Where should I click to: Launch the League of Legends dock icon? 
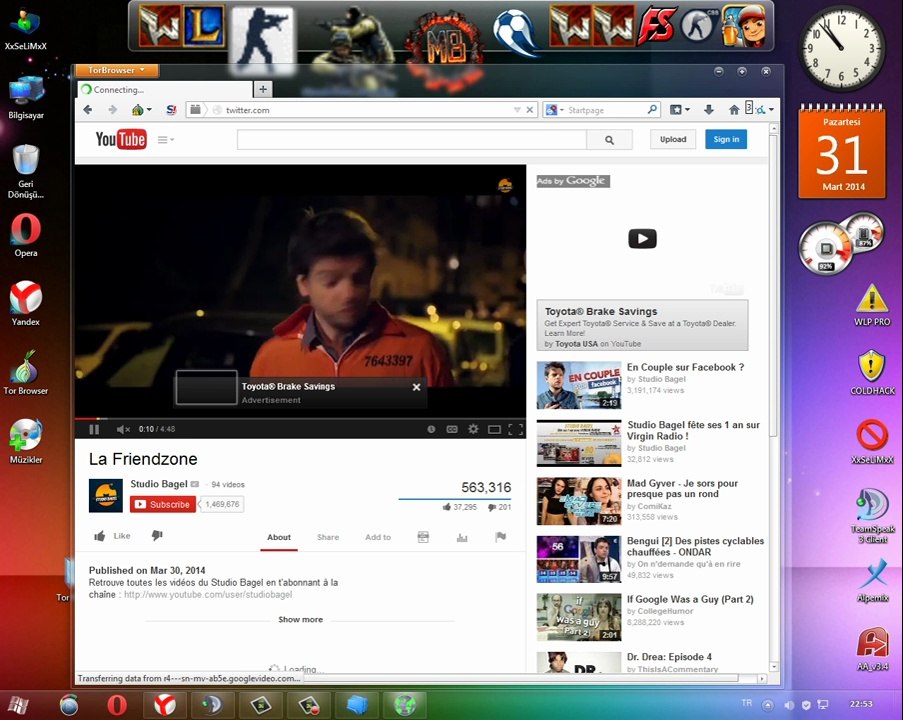[202, 26]
